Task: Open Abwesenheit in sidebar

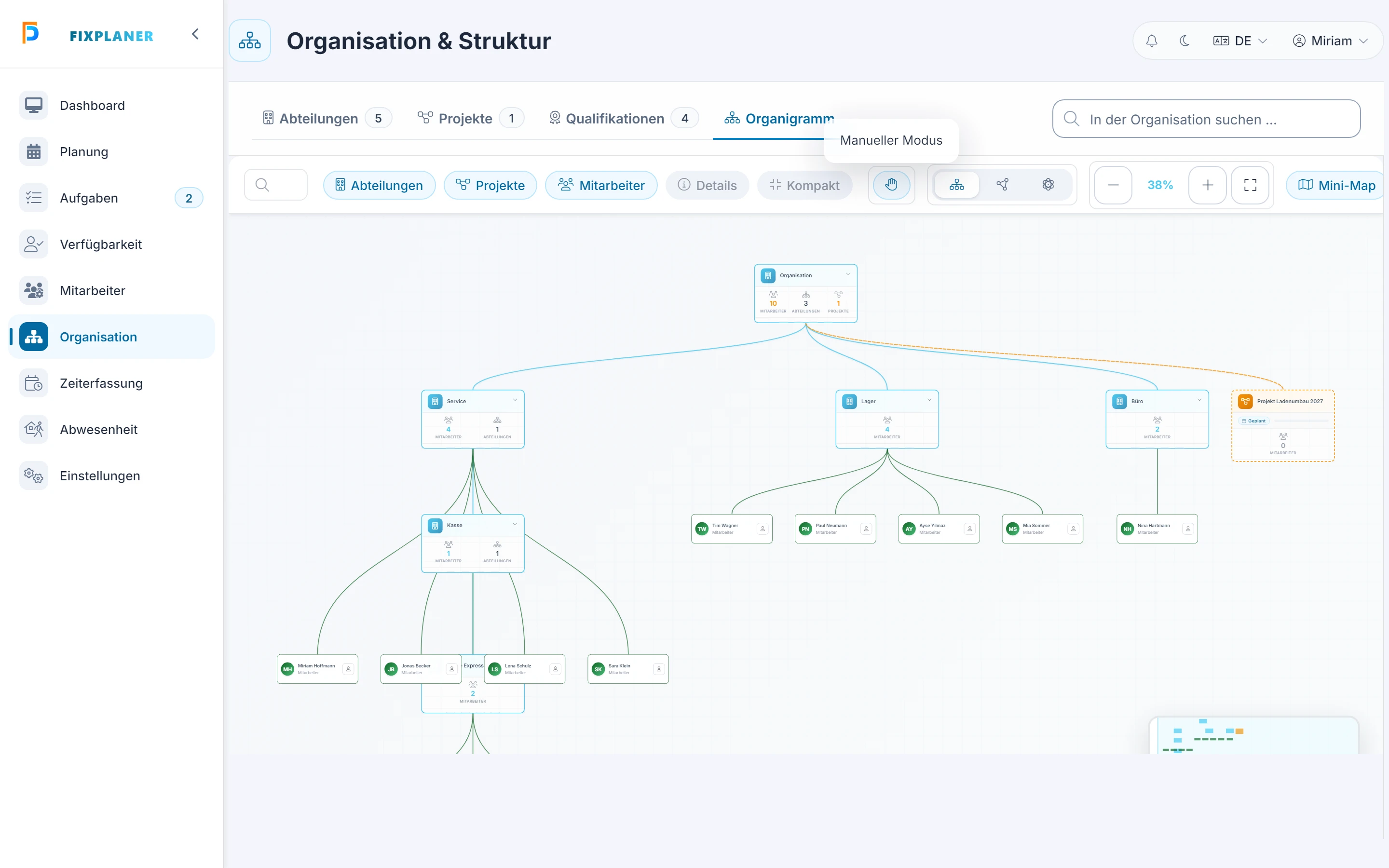Action: tap(111, 429)
